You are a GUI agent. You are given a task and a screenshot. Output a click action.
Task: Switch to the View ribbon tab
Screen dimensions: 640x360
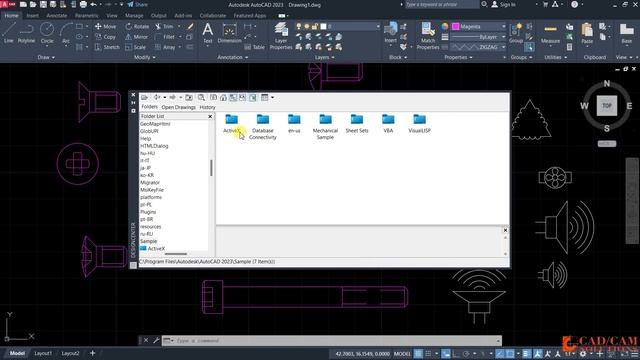coord(111,16)
